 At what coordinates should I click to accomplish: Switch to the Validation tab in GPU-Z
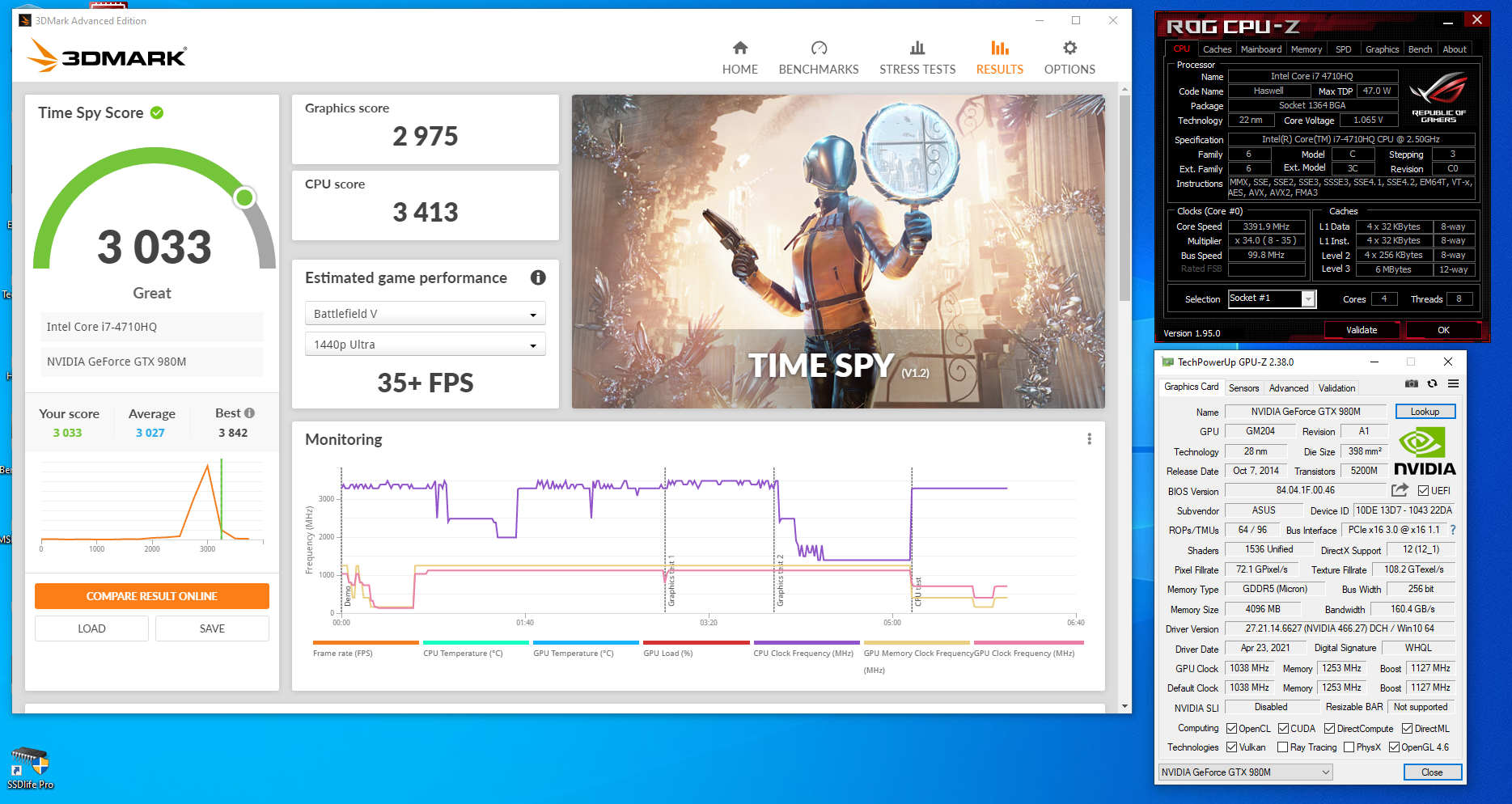(x=1336, y=388)
